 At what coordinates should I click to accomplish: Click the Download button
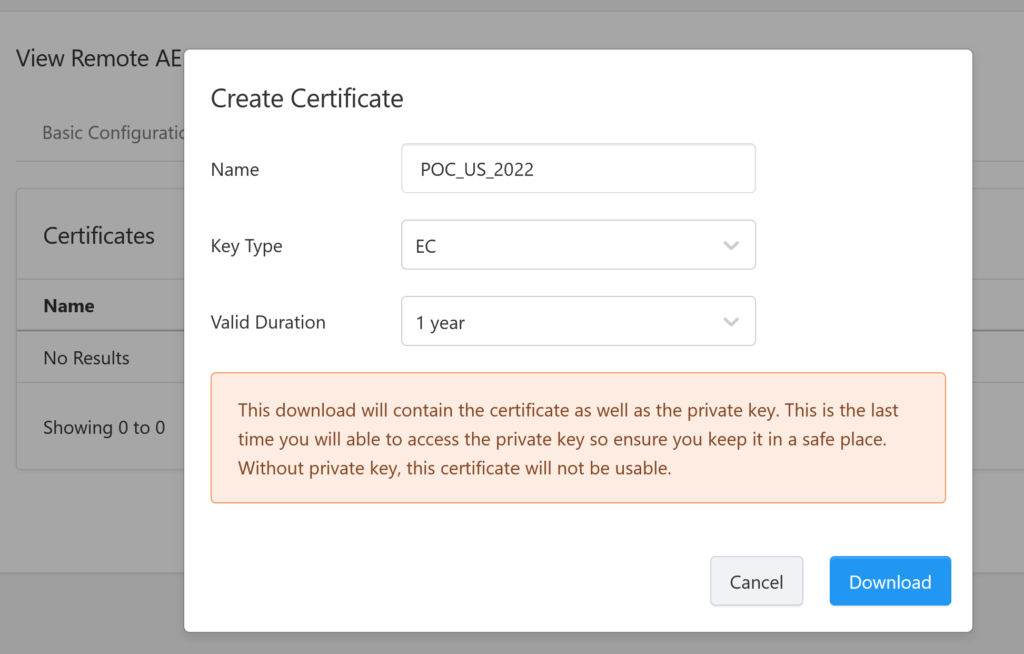(890, 581)
